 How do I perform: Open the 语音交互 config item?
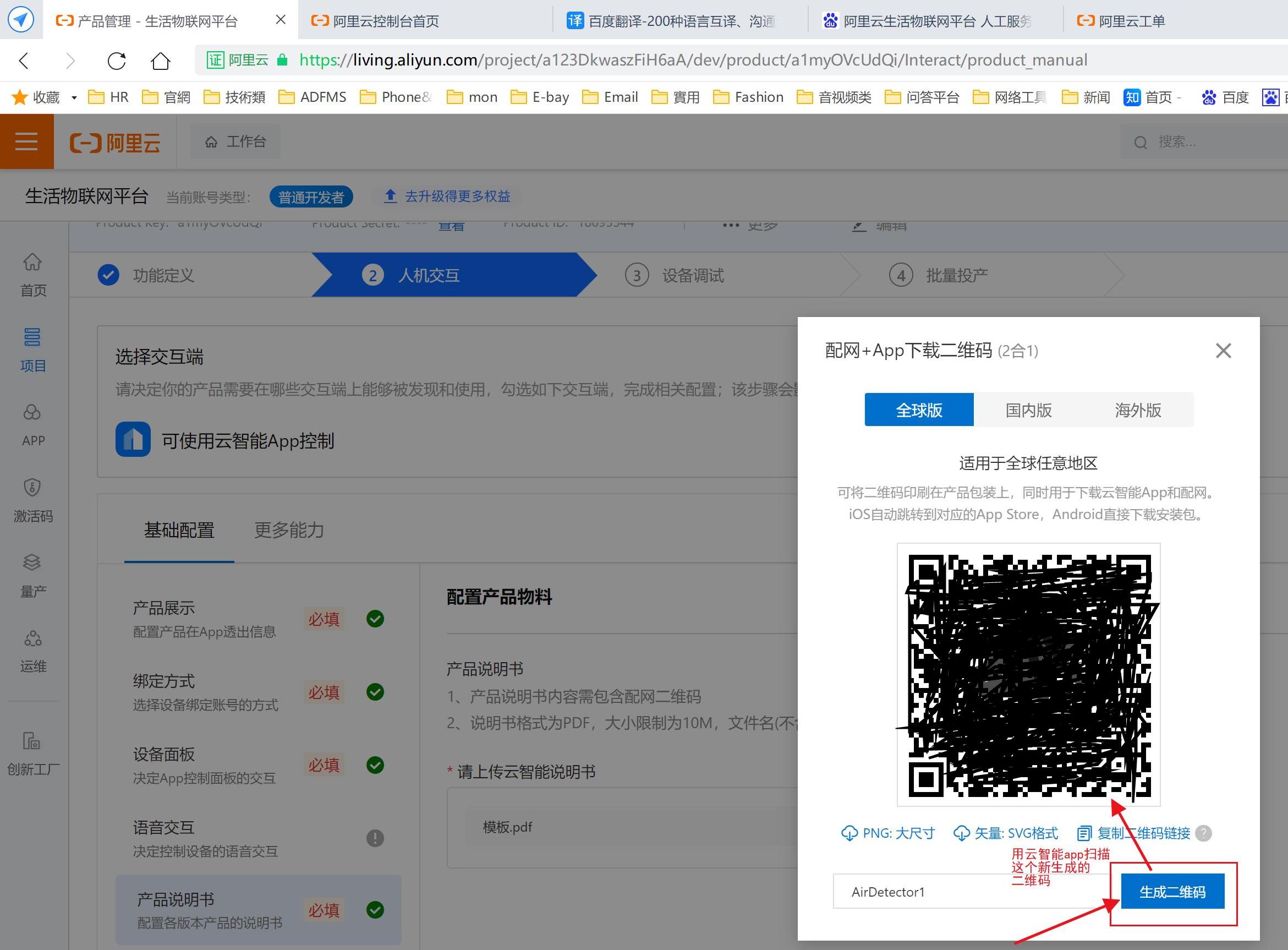pos(258,838)
